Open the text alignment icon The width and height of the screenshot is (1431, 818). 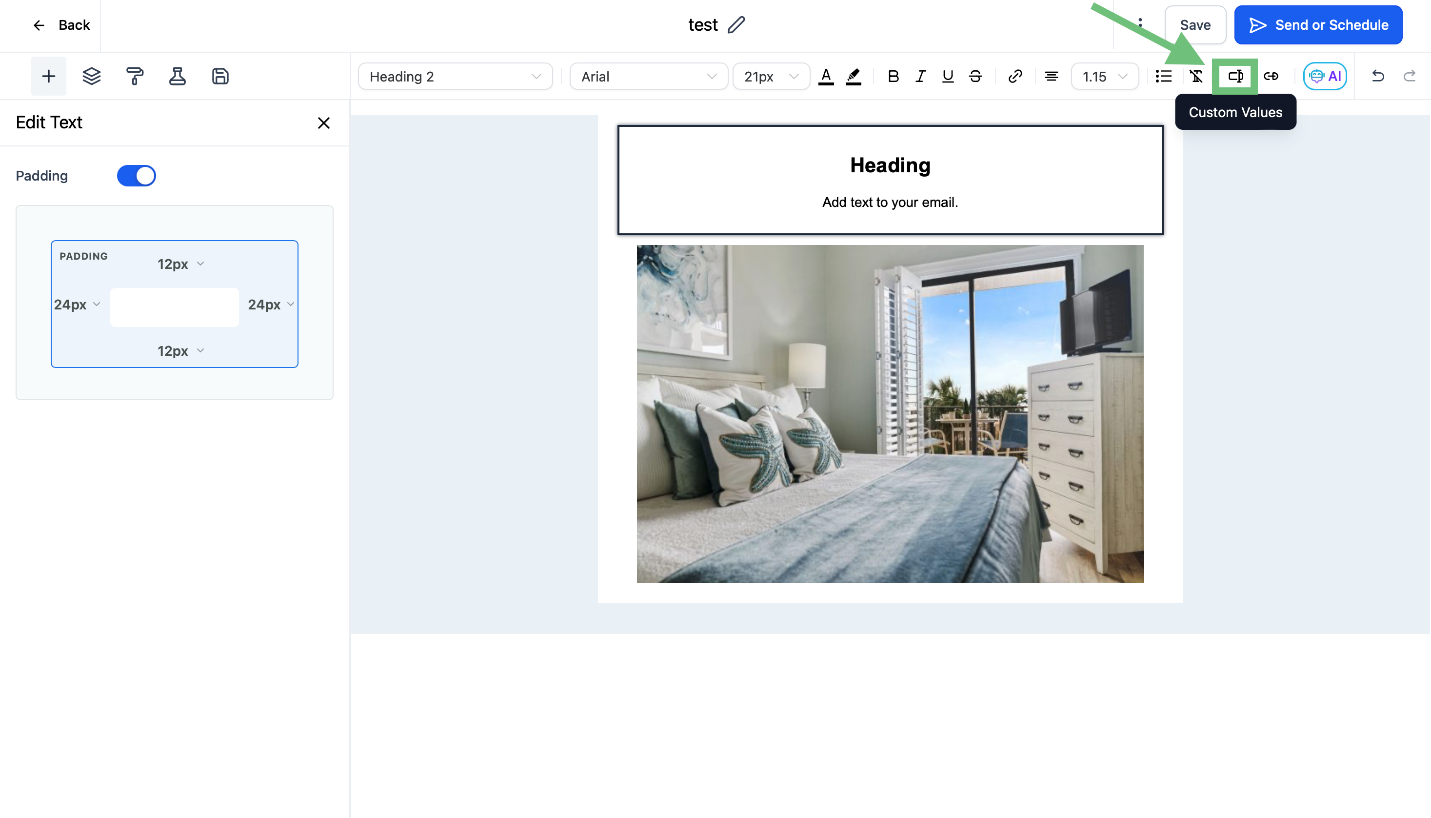[1051, 76]
